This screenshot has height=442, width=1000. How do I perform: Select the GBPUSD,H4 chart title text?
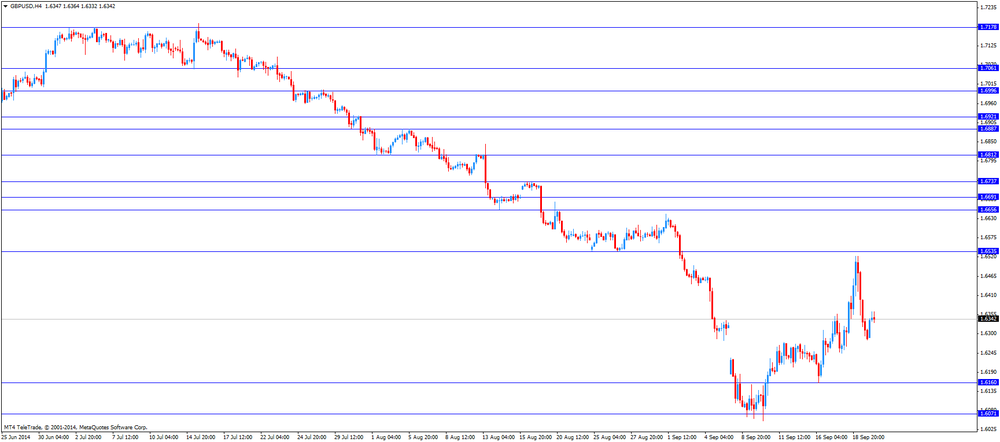(x=27, y=5)
